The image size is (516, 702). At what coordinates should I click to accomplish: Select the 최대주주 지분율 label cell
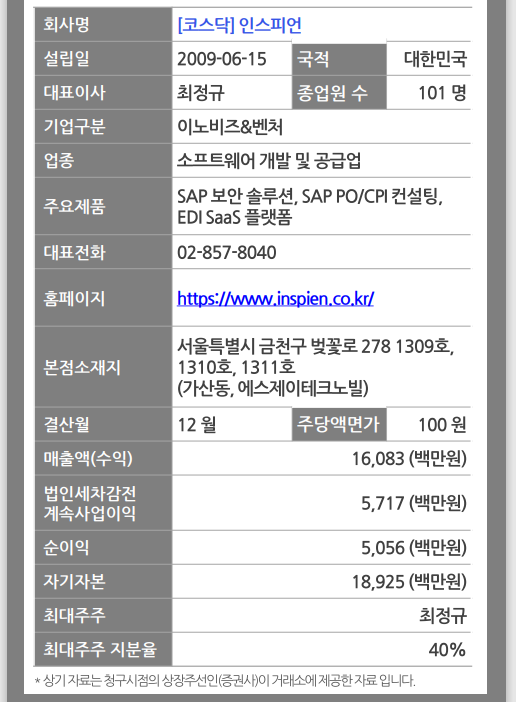pos(103,649)
